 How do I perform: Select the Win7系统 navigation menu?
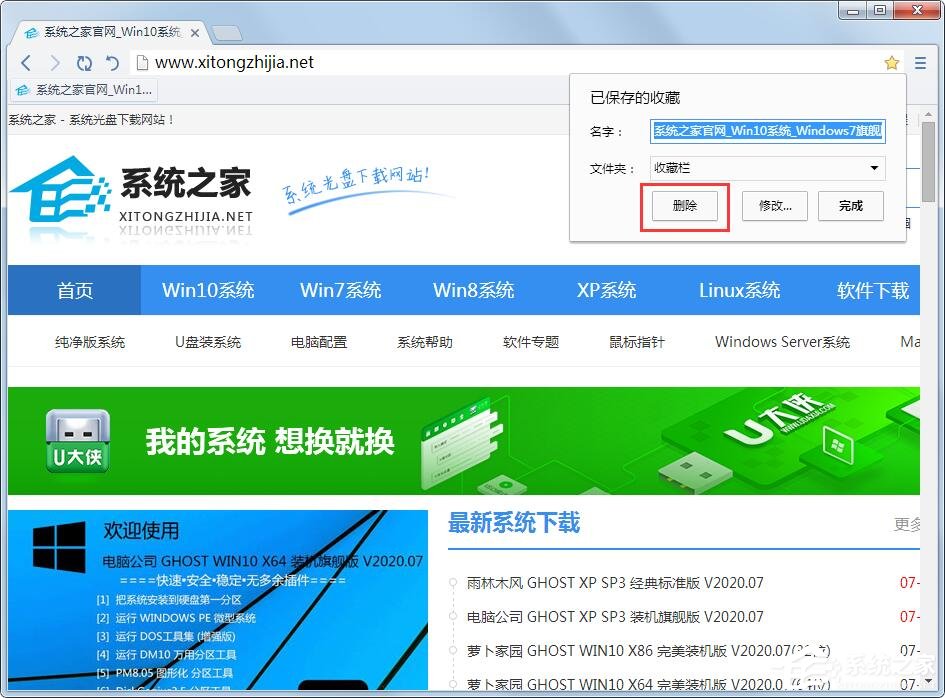tap(340, 289)
